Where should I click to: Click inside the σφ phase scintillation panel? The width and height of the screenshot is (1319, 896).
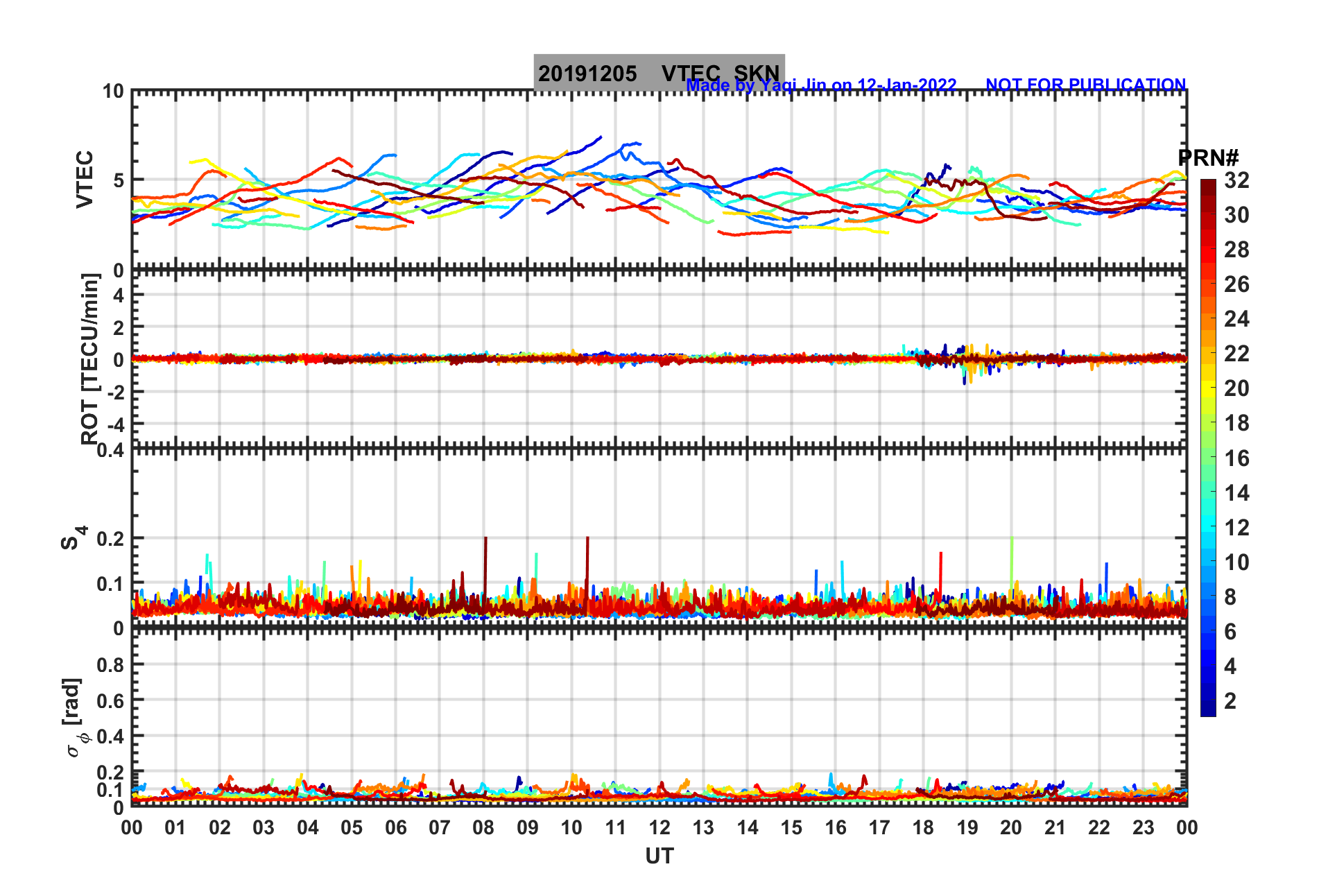coord(659,718)
